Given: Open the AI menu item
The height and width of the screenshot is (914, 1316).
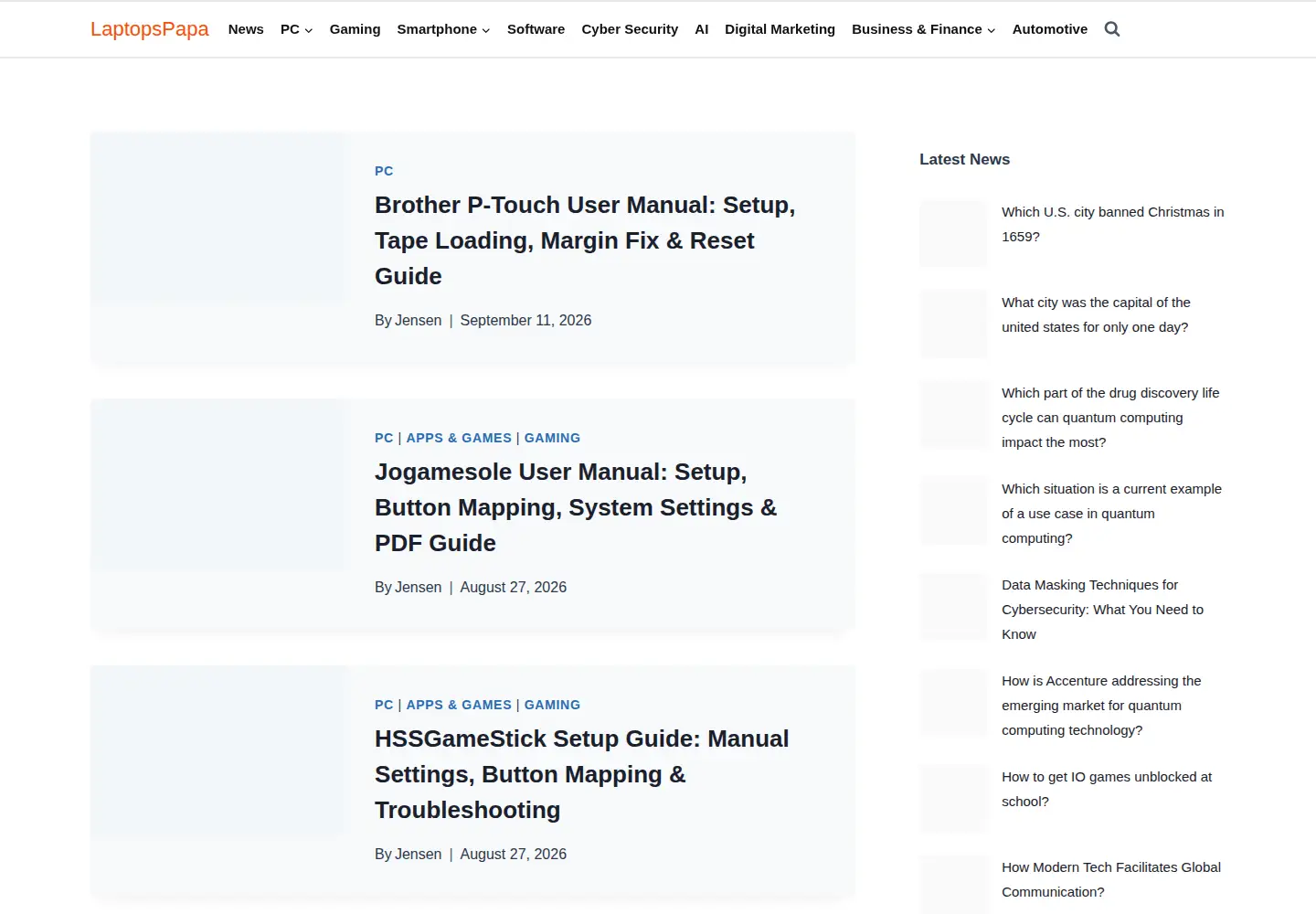Looking at the screenshot, I should [702, 29].
